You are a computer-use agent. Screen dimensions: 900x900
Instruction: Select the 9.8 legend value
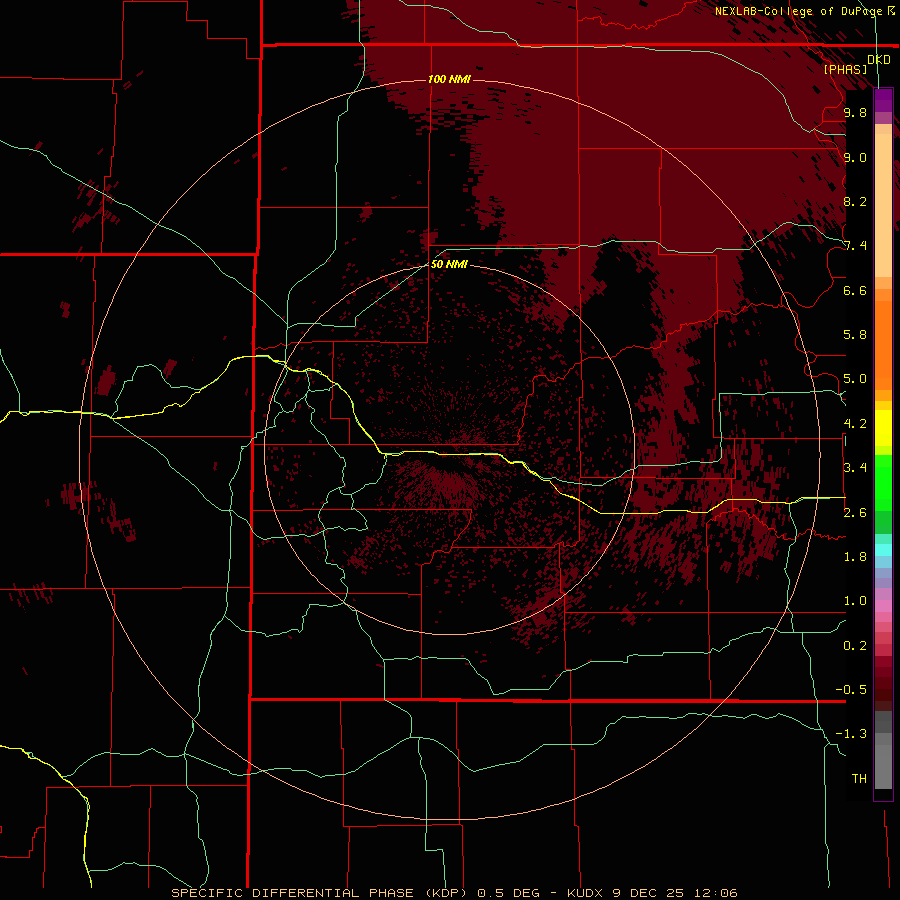coord(855,112)
